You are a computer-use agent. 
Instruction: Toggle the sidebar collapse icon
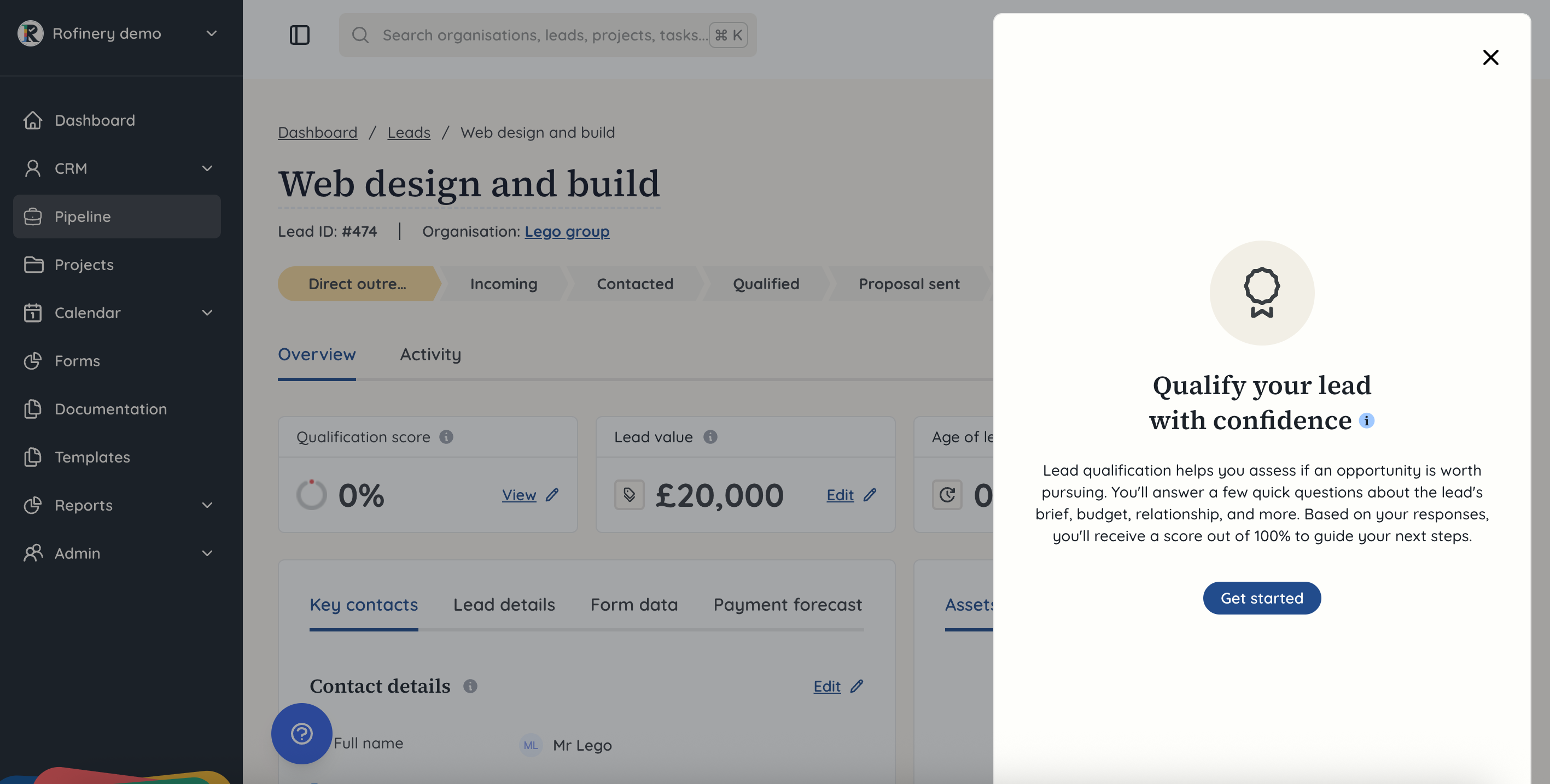(299, 35)
